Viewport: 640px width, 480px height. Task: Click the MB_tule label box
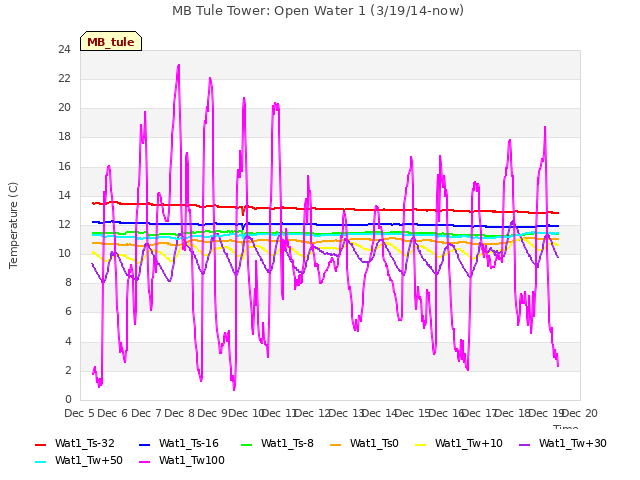pyautogui.click(x=111, y=41)
